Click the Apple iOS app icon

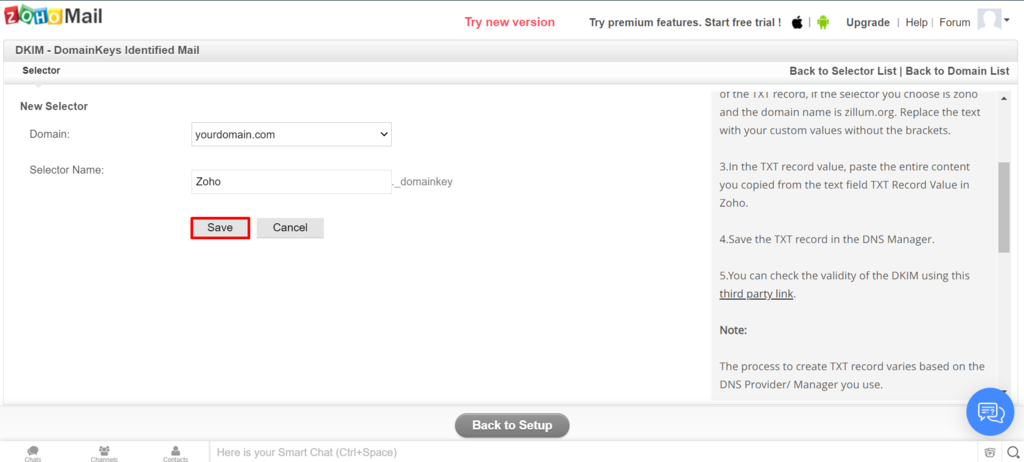pyautogui.click(x=798, y=22)
